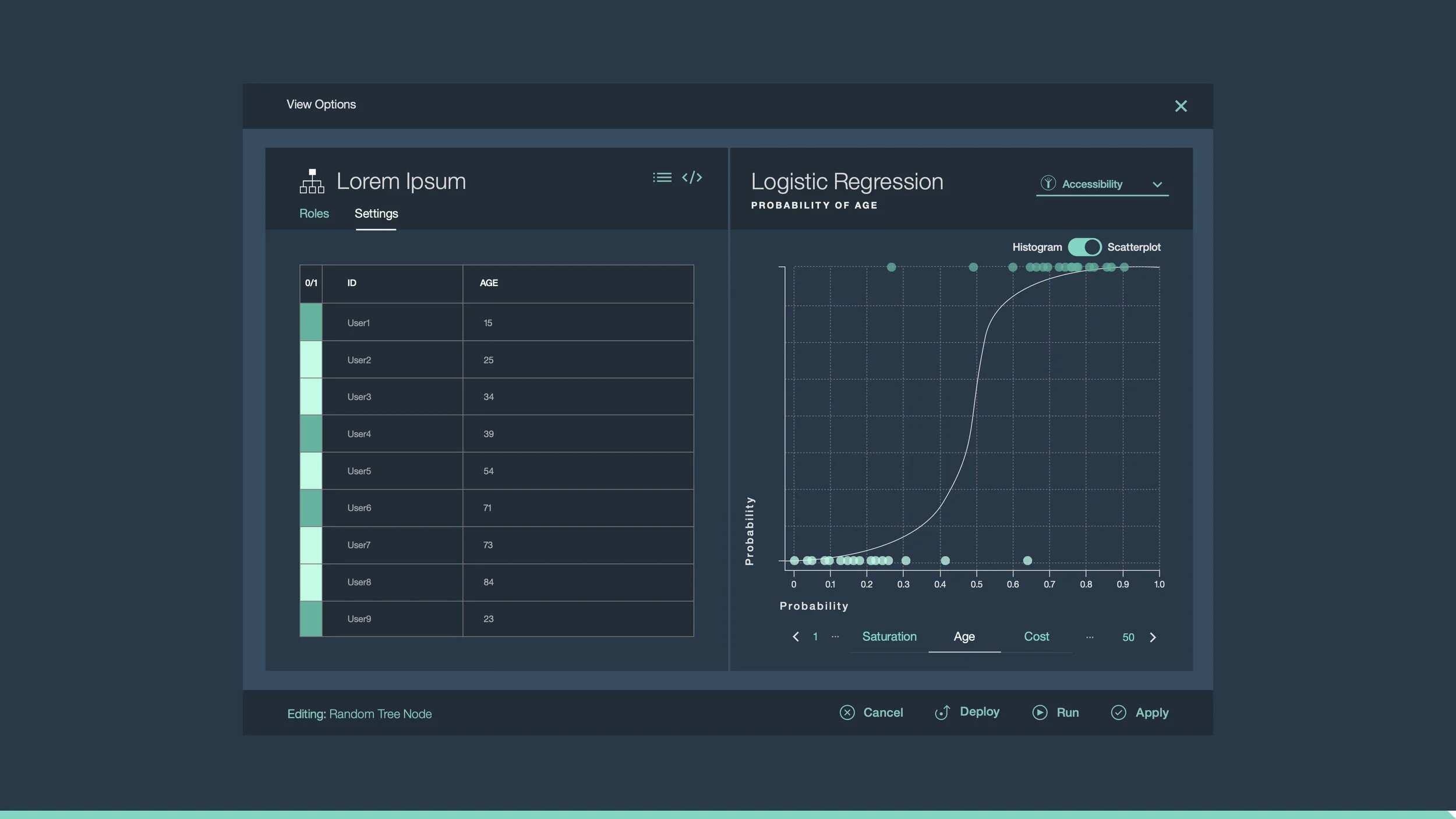Viewport: 1456px width, 819px height.
Task: Click the Accessibility eye icon
Action: point(1048,183)
